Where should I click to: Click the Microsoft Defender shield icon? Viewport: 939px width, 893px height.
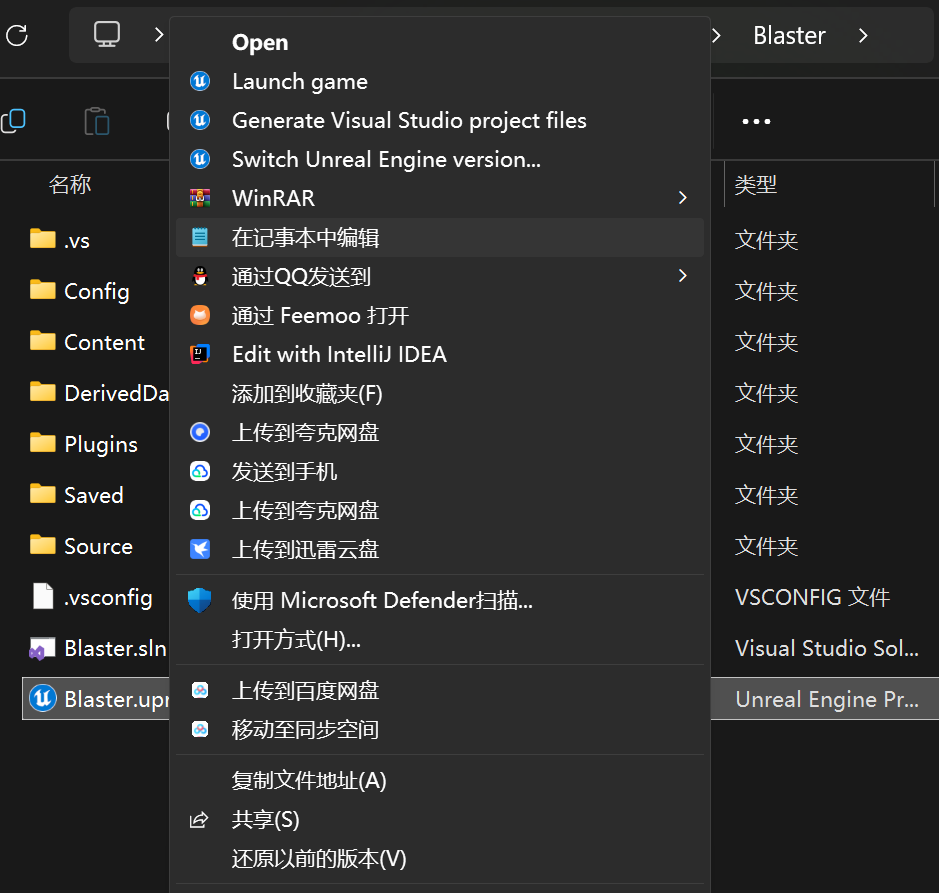click(199, 600)
